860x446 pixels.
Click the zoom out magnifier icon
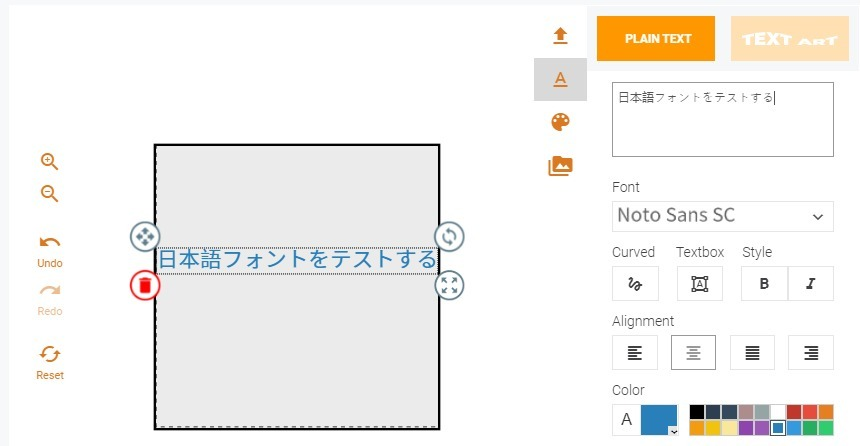[x=49, y=194]
